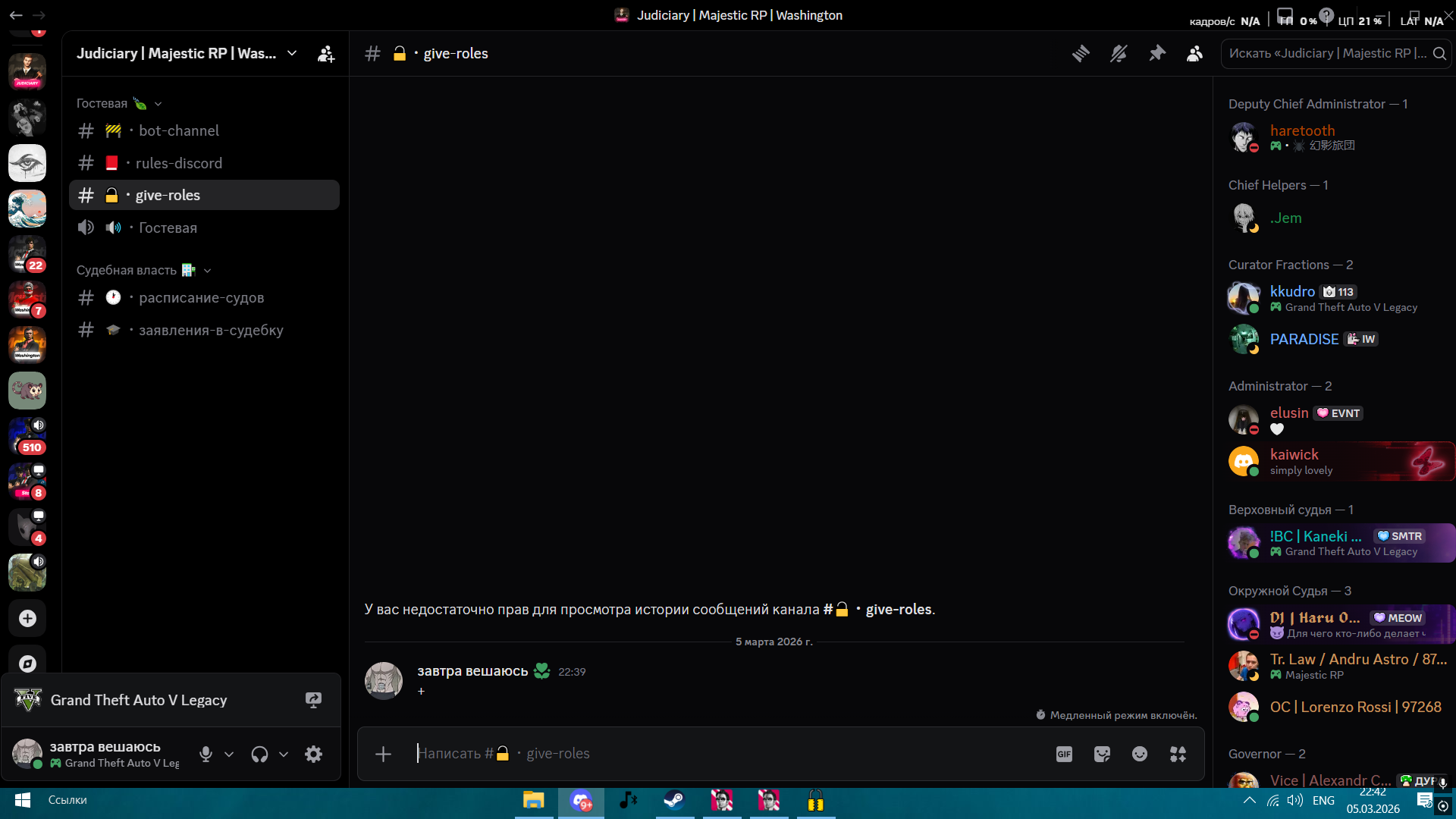Open the emoji picker
The width and height of the screenshot is (1456, 819).
pos(1140,754)
